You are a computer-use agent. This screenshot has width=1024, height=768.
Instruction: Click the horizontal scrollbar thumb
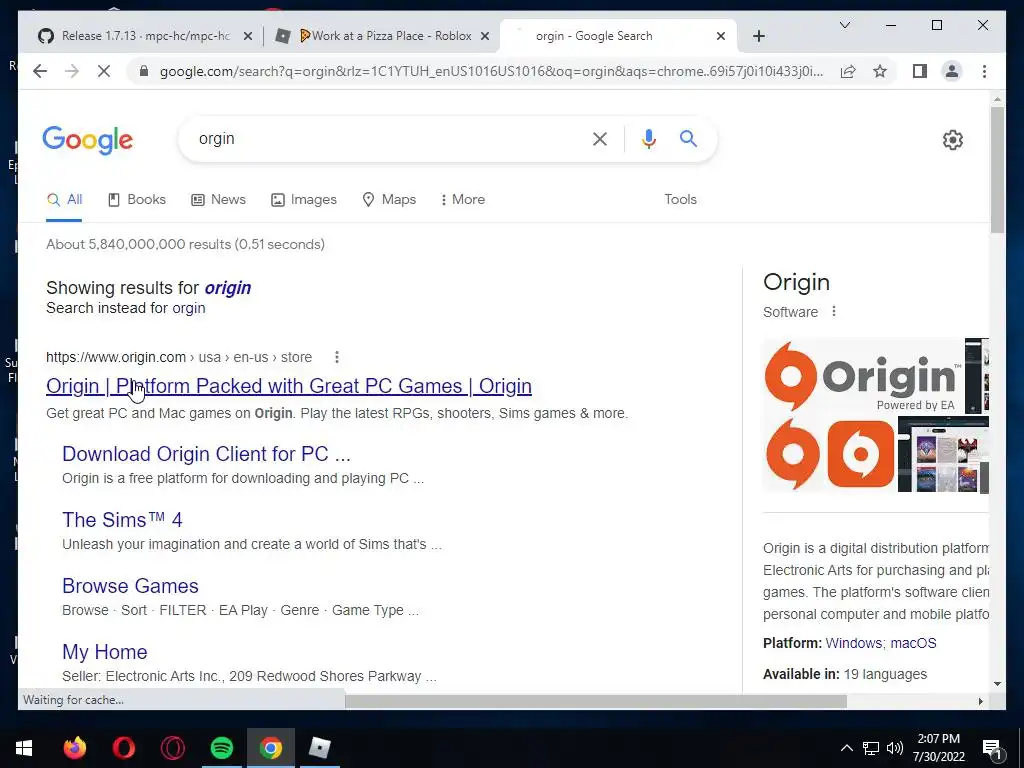pyautogui.click(x=596, y=701)
